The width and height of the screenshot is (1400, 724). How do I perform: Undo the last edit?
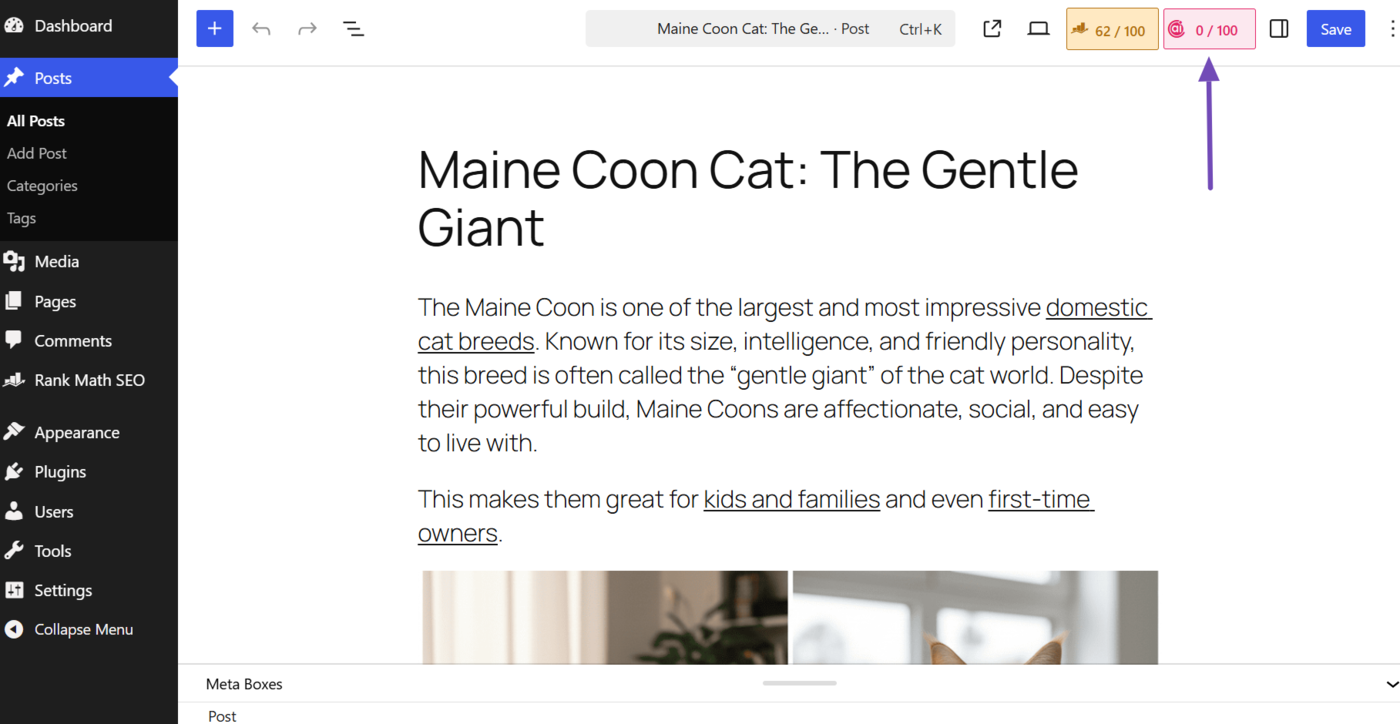click(261, 29)
